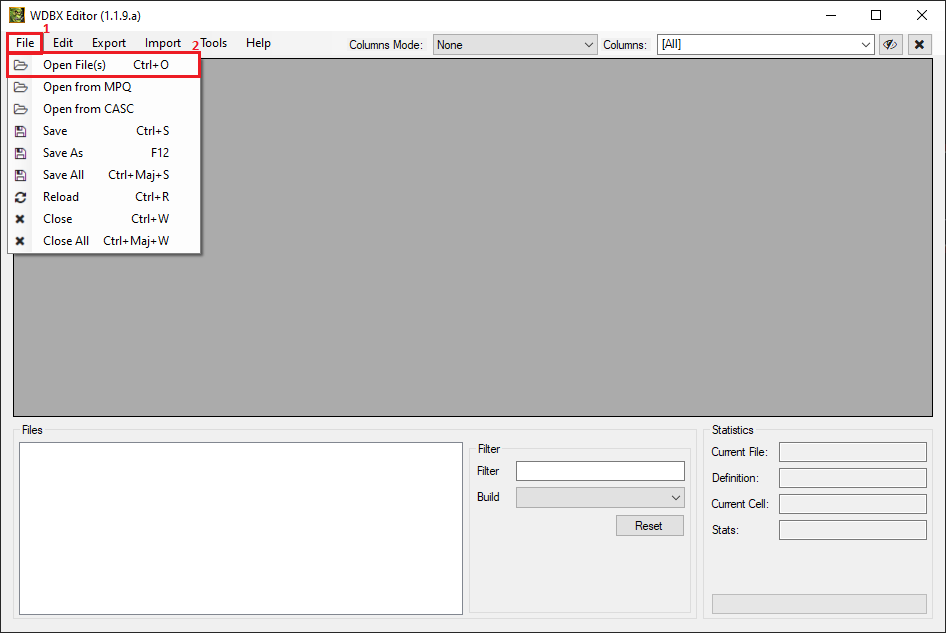Open the Help menu
This screenshot has width=947, height=633.
(258, 43)
